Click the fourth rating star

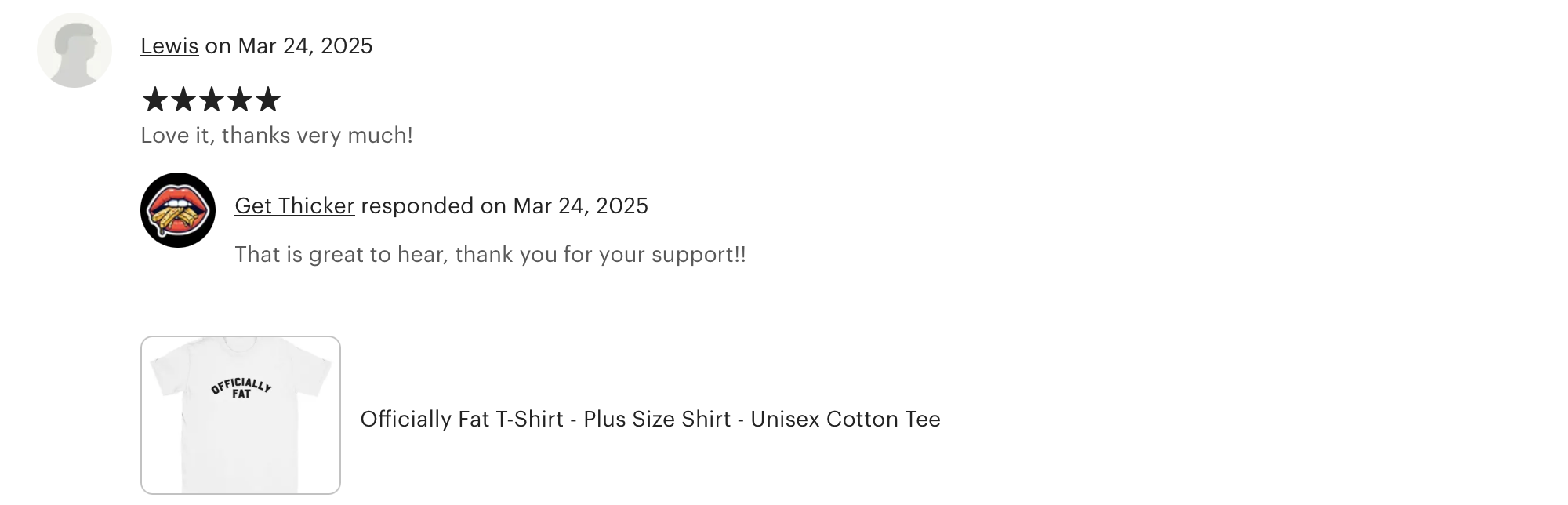point(240,100)
